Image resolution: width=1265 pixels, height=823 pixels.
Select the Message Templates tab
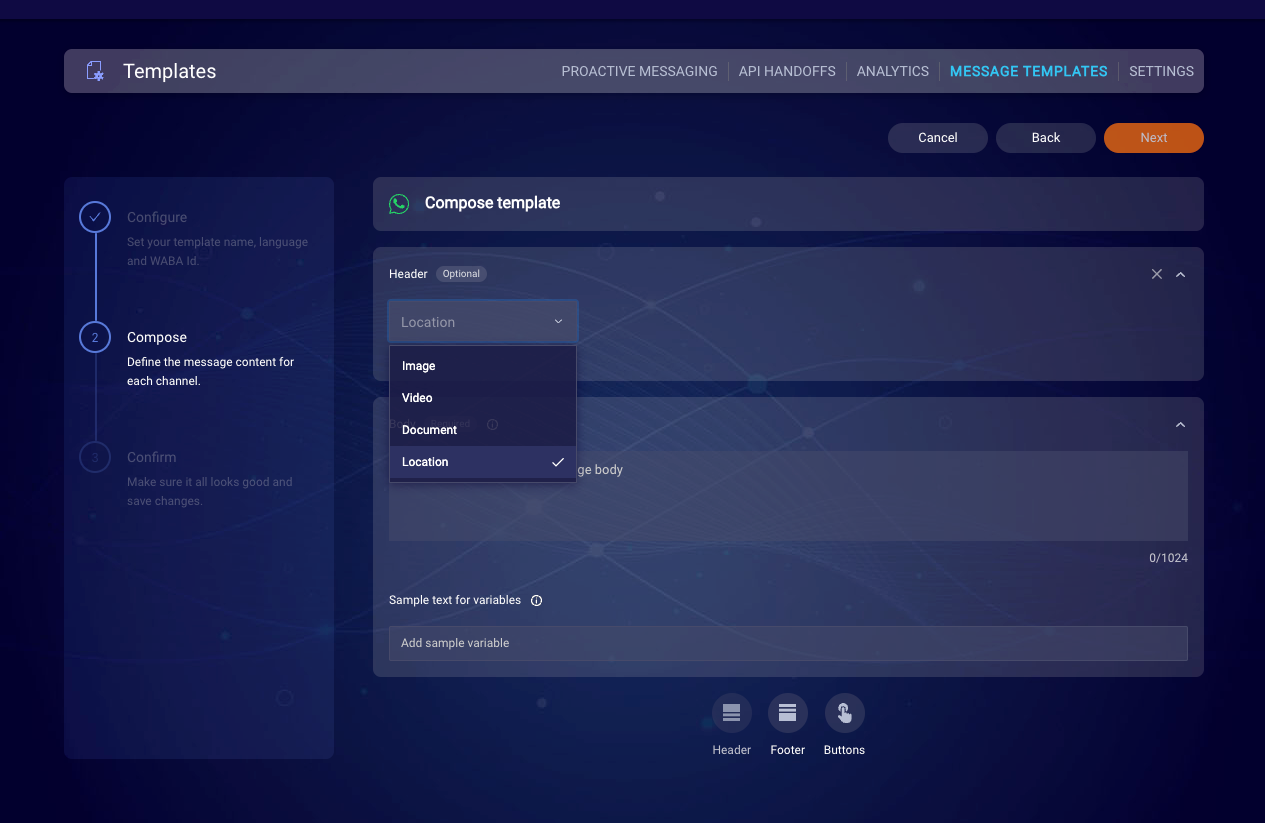pos(1029,71)
